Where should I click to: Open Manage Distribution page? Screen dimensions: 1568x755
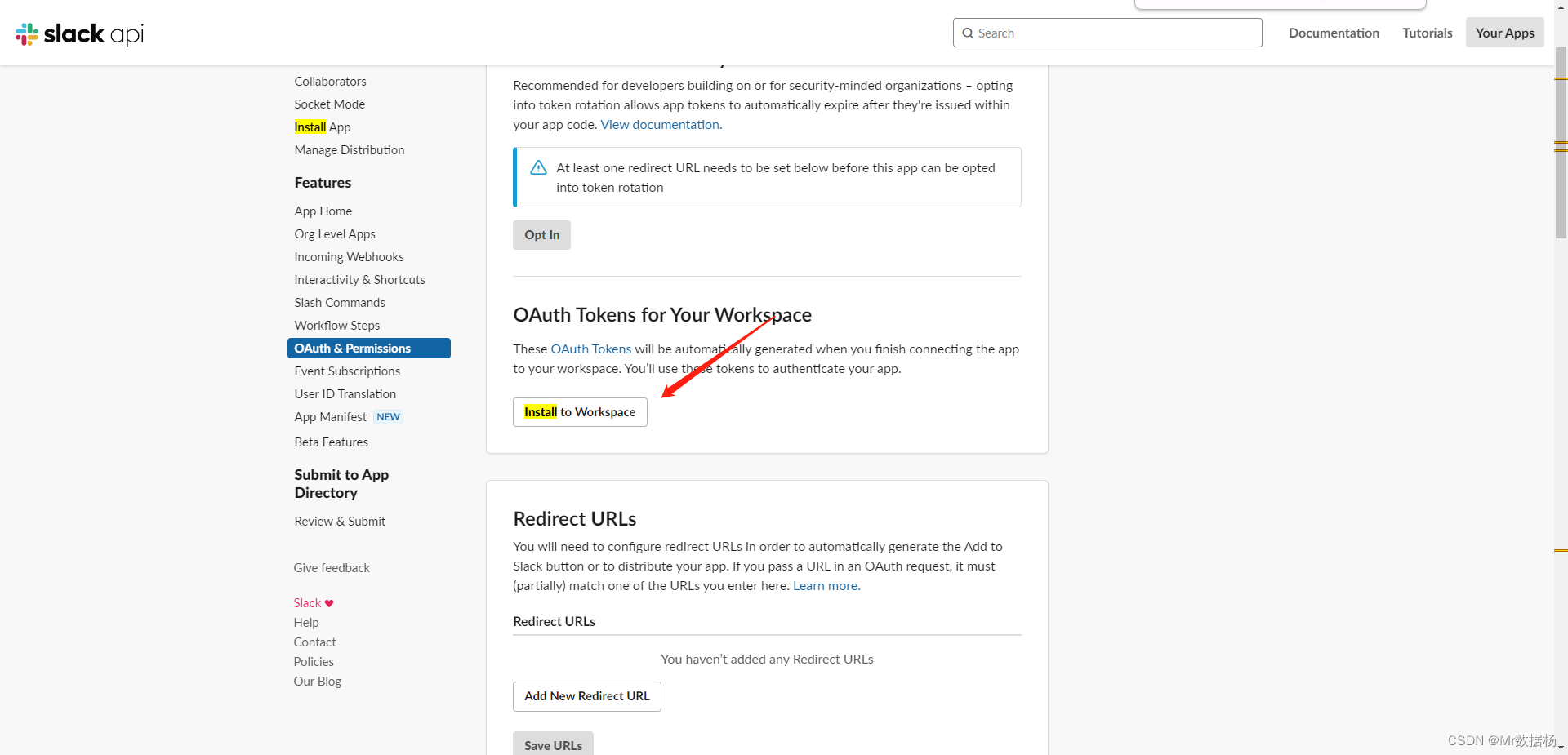pyautogui.click(x=349, y=150)
